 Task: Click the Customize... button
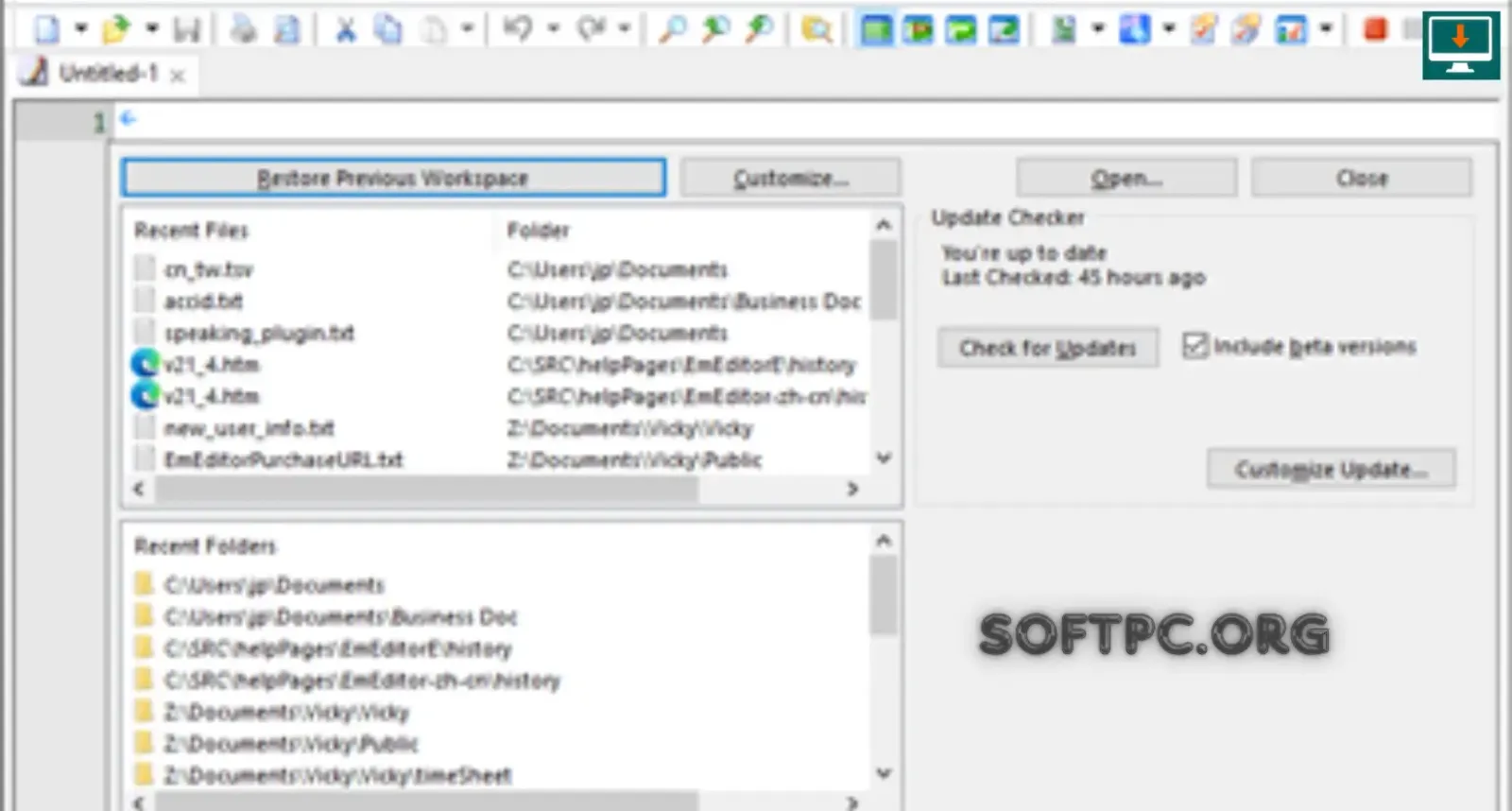tap(790, 178)
